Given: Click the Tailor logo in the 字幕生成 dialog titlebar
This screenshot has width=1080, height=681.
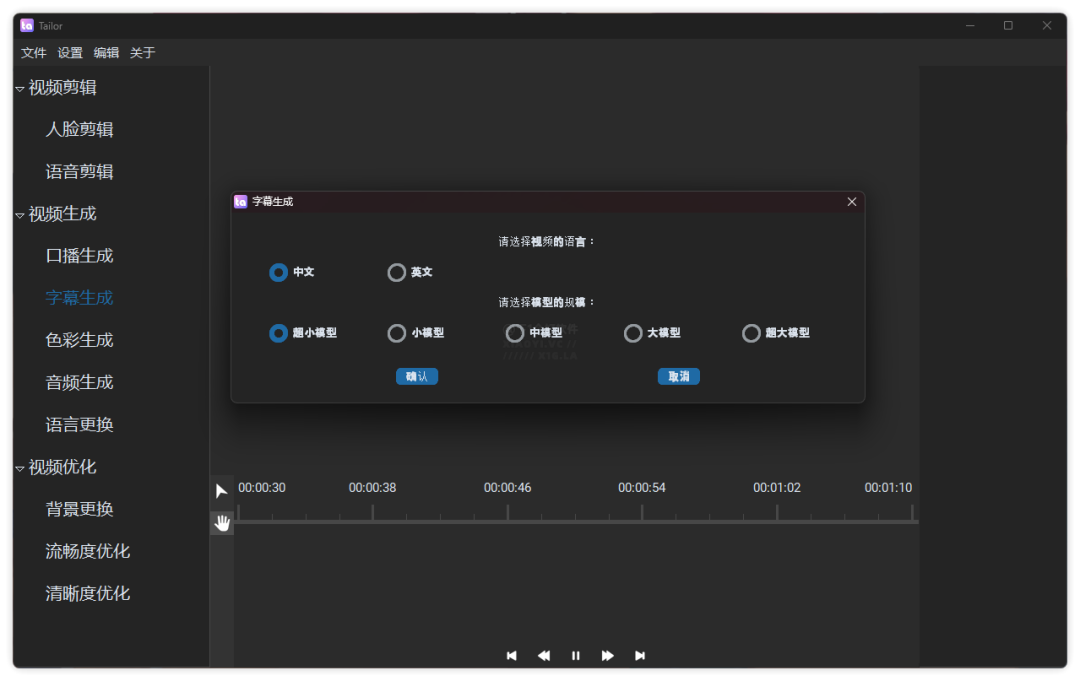Looking at the screenshot, I should tap(239, 201).
